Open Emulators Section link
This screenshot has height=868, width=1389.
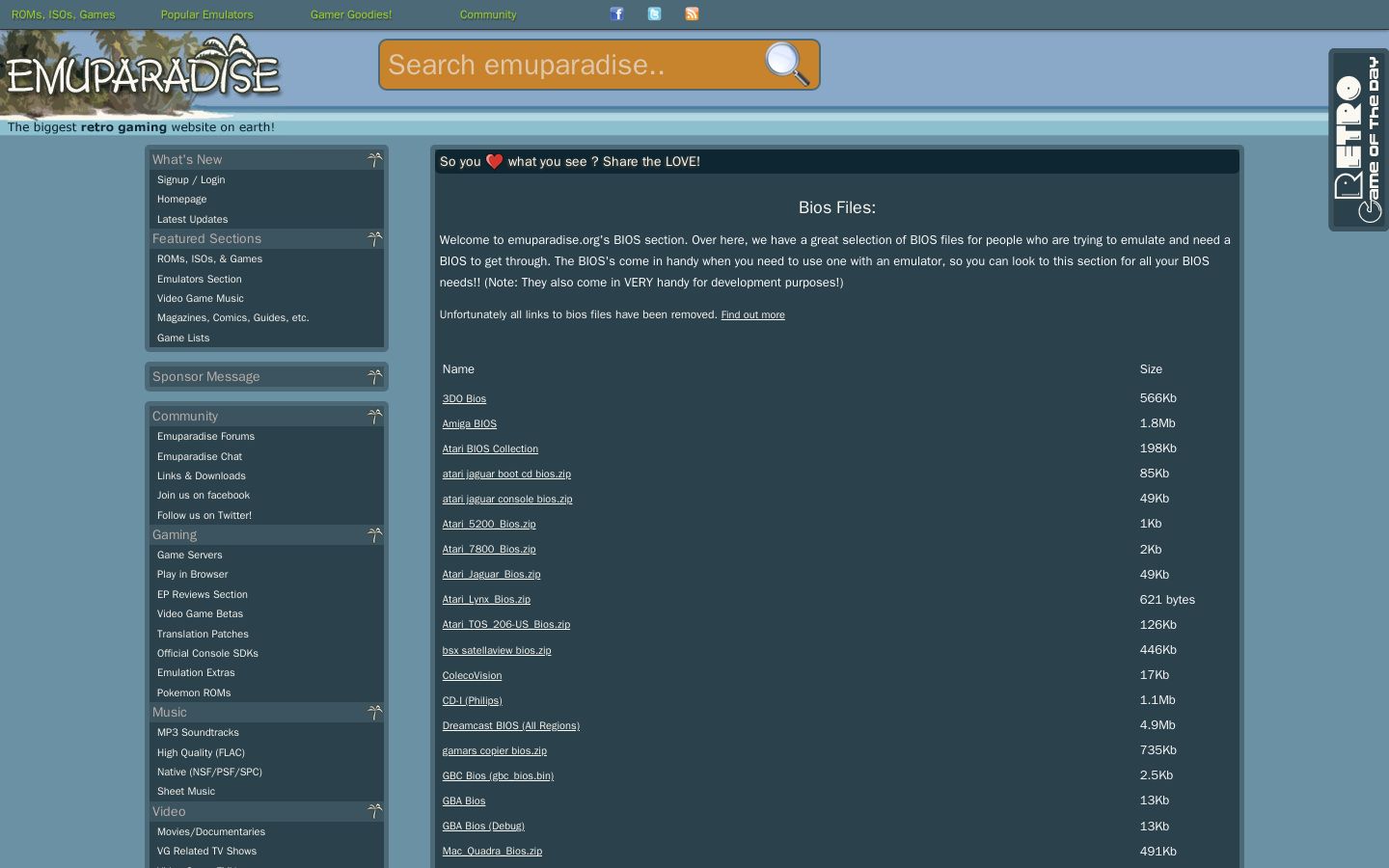point(200,279)
